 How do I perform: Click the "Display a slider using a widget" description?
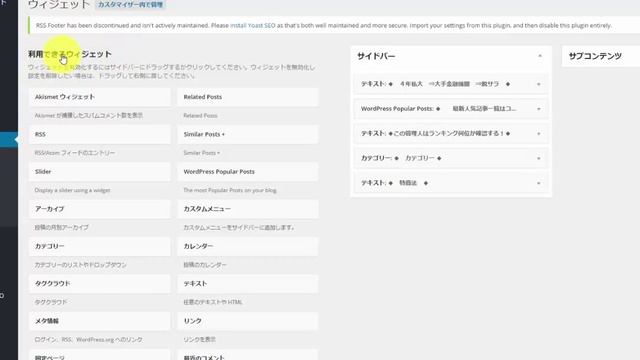(72, 190)
